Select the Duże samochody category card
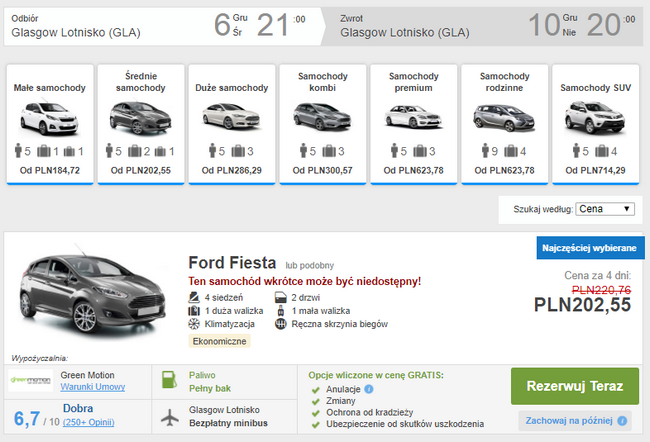Screen dimensions: 650x442 [232, 124]
